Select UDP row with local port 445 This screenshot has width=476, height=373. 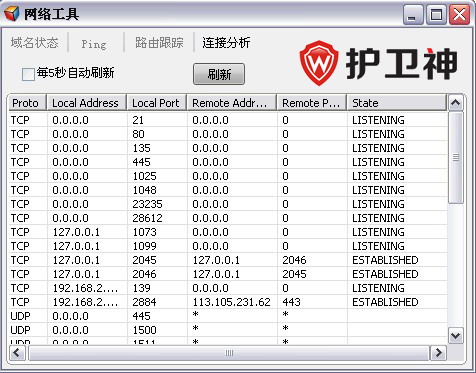coord(228,316)
